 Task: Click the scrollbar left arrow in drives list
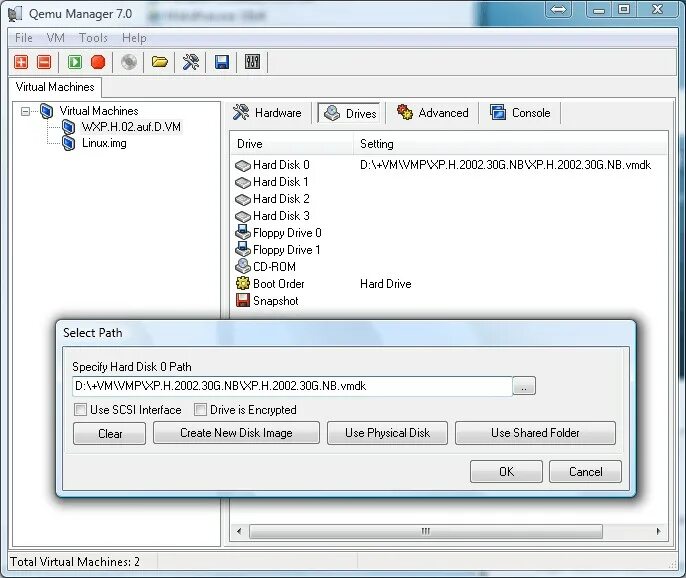click(239, 532)
